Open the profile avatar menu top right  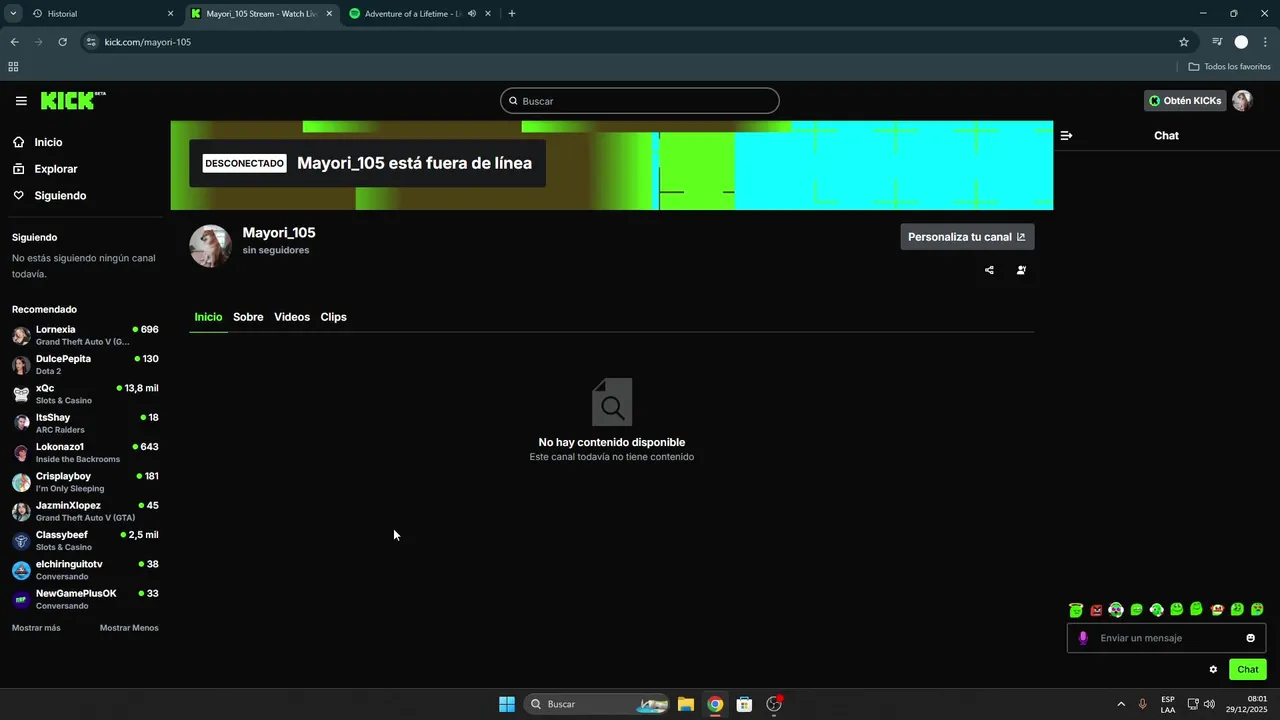1242,101
